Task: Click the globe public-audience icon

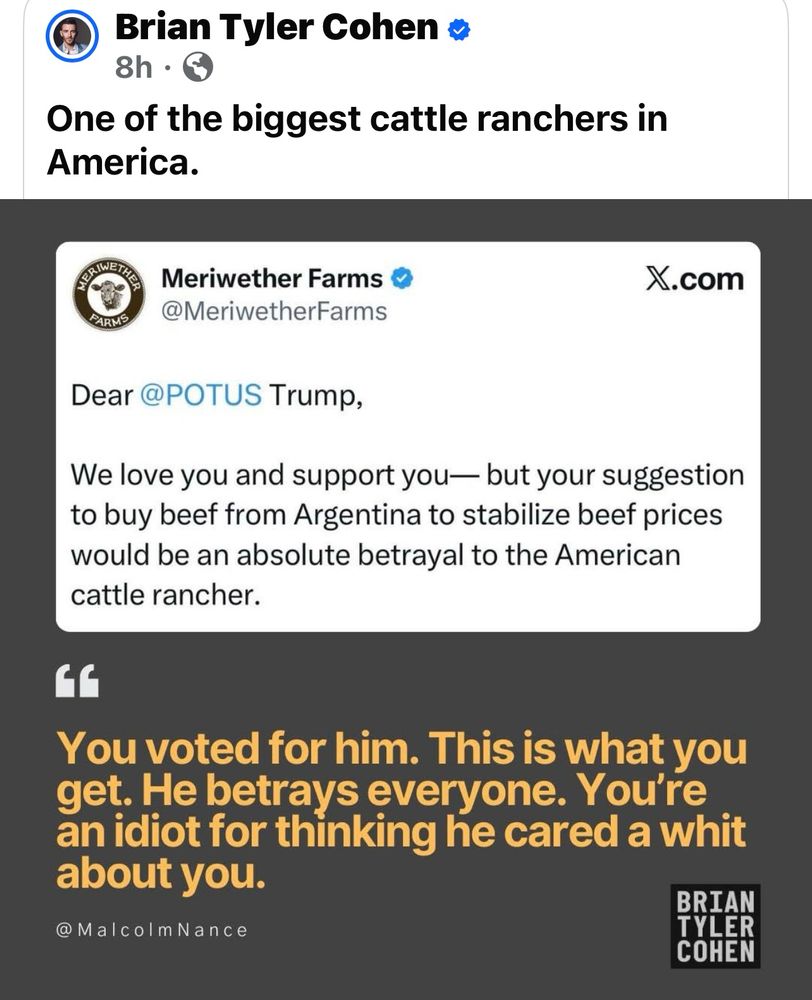Action: click(200, 67)
